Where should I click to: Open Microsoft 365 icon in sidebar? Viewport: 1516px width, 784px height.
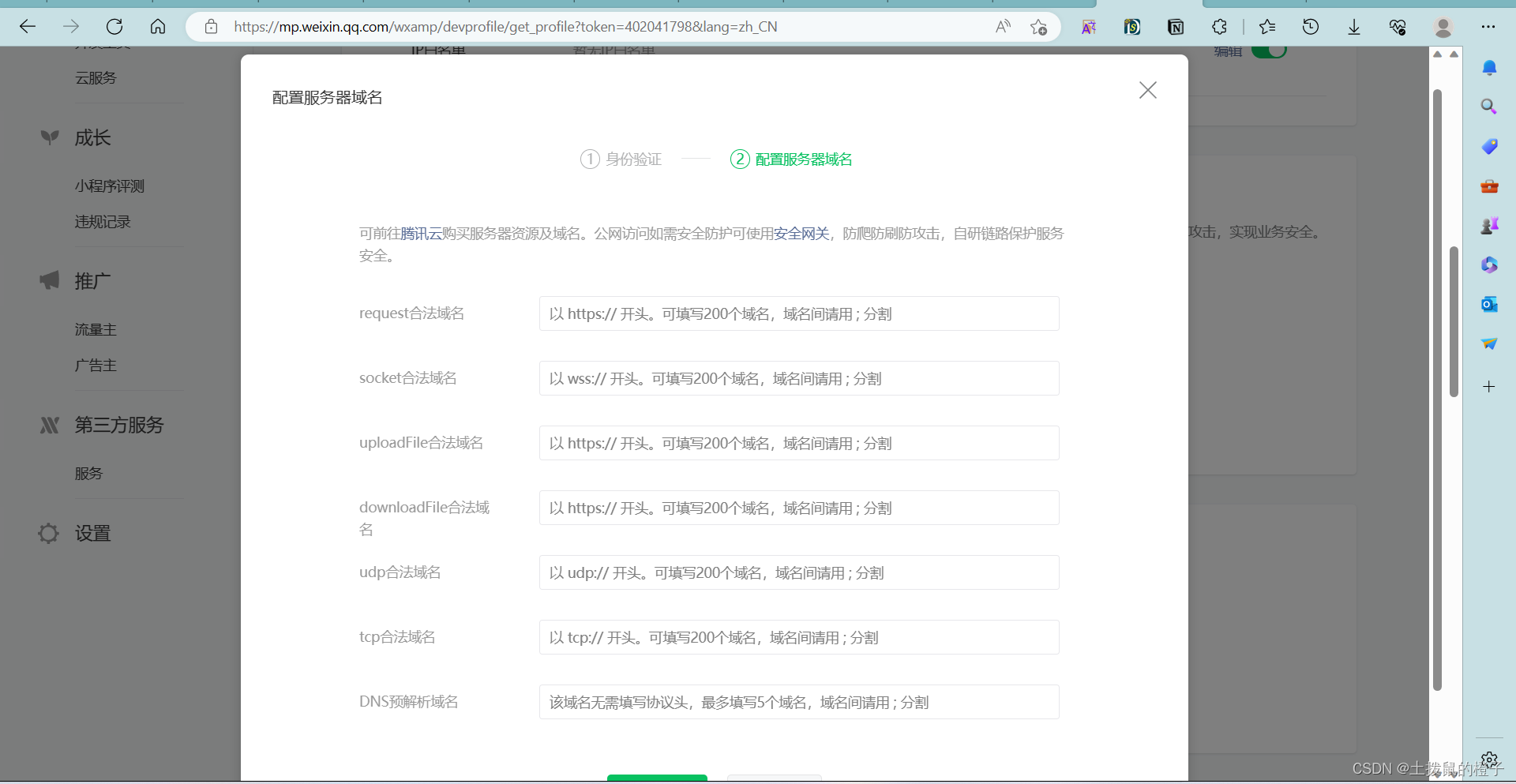[1489, 264]
